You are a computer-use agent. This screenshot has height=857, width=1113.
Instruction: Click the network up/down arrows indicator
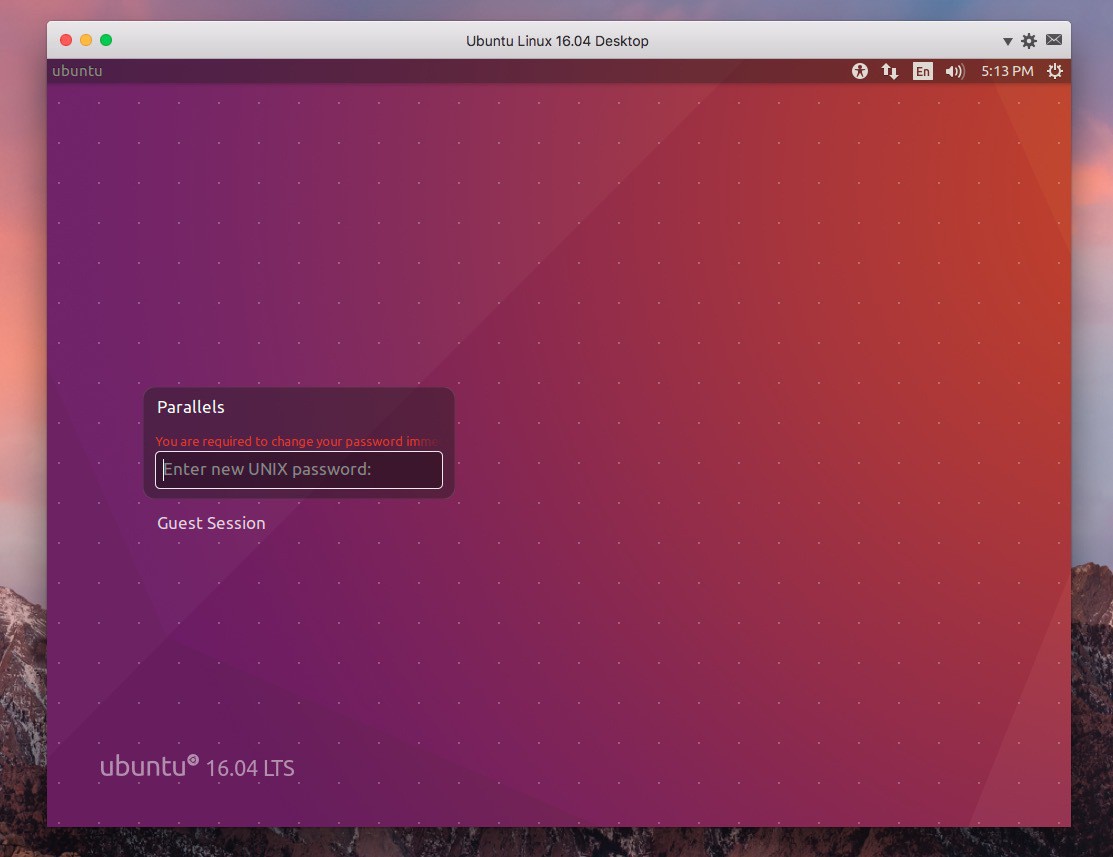[x=889, y=71]
